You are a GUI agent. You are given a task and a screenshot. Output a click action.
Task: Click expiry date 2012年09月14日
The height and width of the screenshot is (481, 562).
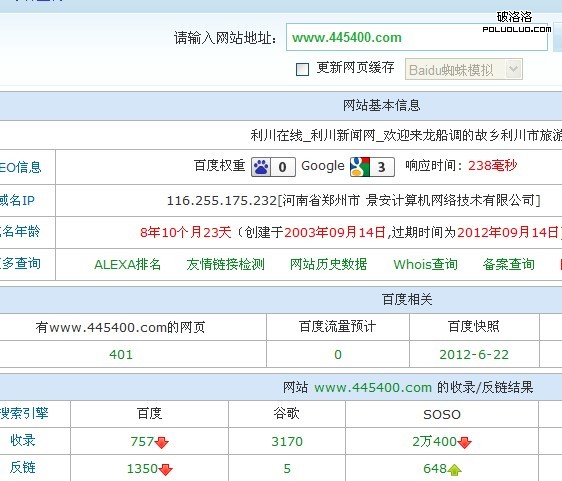coord(507,233)
